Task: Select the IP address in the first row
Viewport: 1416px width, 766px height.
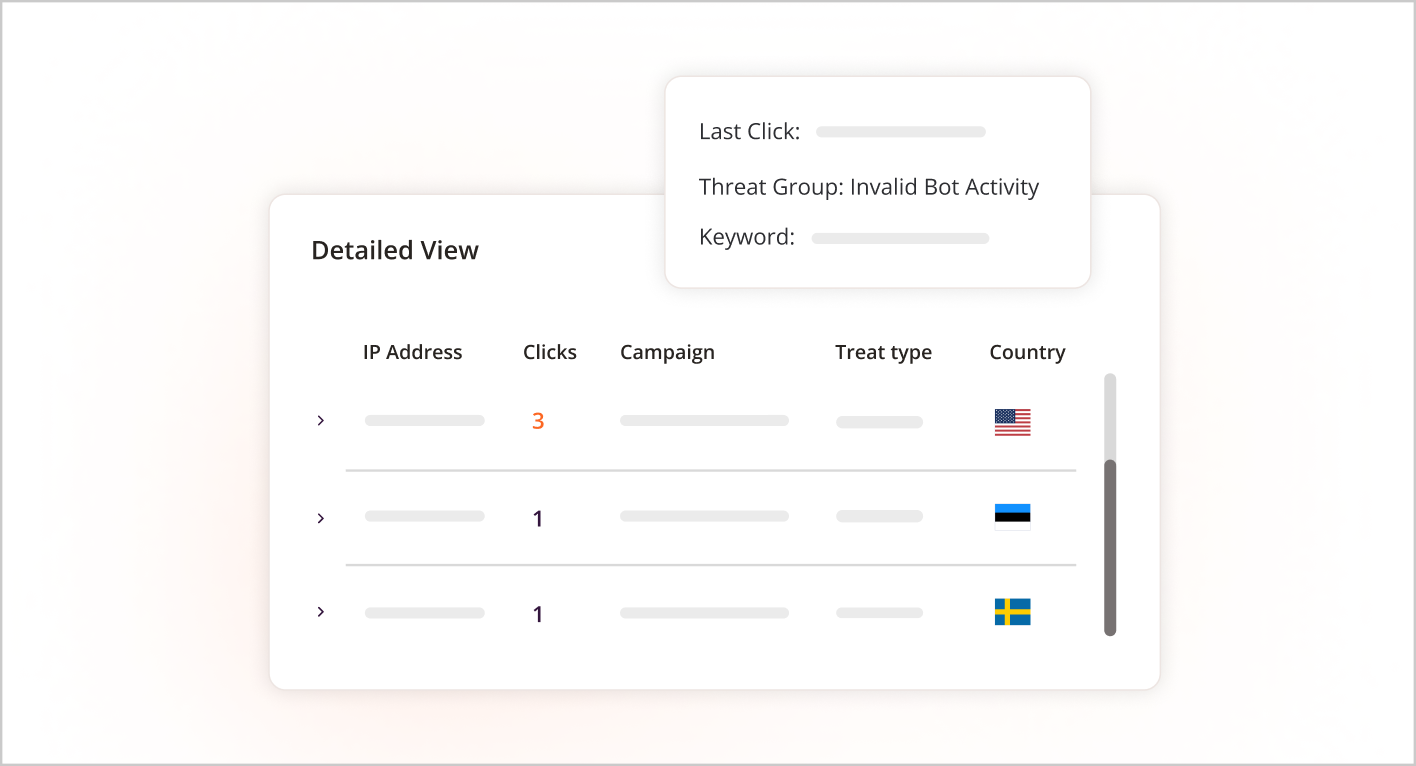Action: (x=424, y=421)
